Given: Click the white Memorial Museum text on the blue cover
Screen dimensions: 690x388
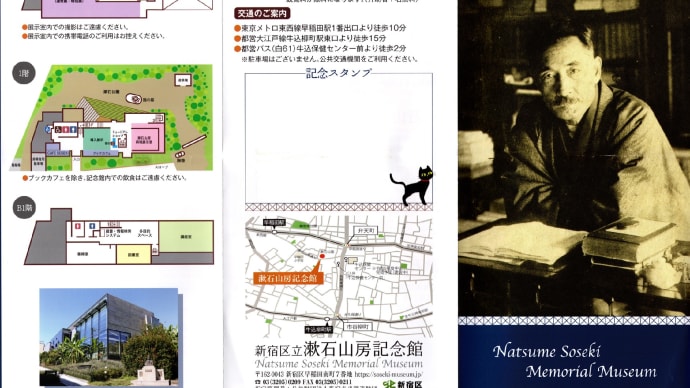Looking at the screenshot, I should click(x=591, y=372).
